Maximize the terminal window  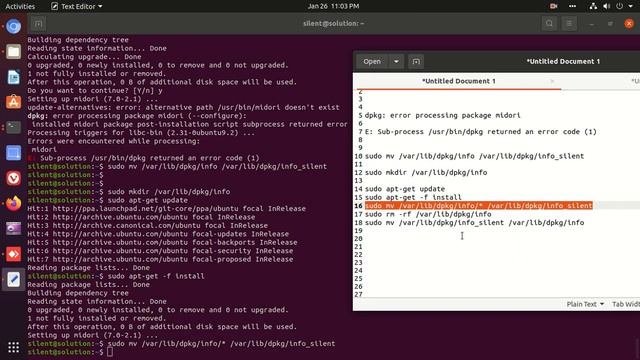coord(610,24)
